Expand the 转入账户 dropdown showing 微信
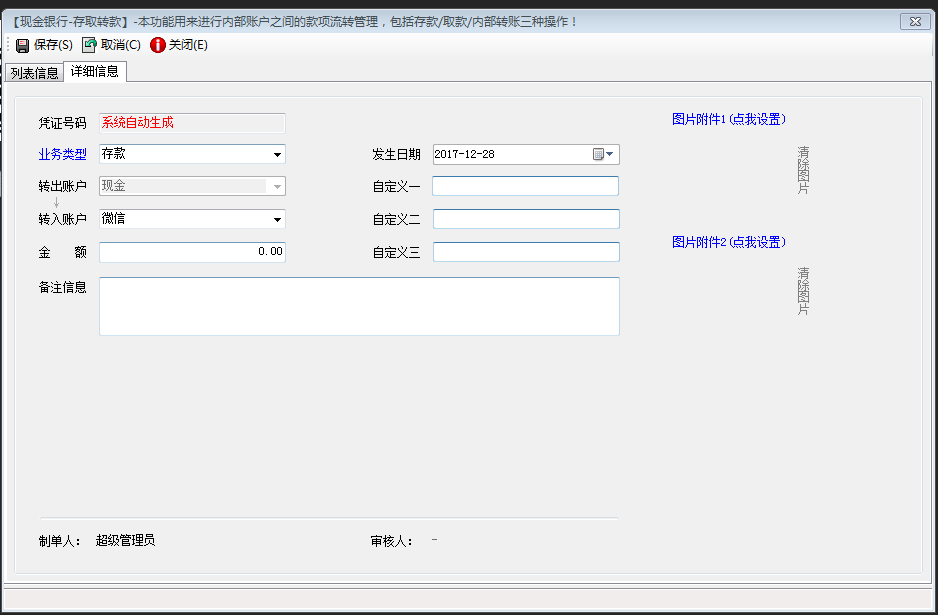 point(277,219)
